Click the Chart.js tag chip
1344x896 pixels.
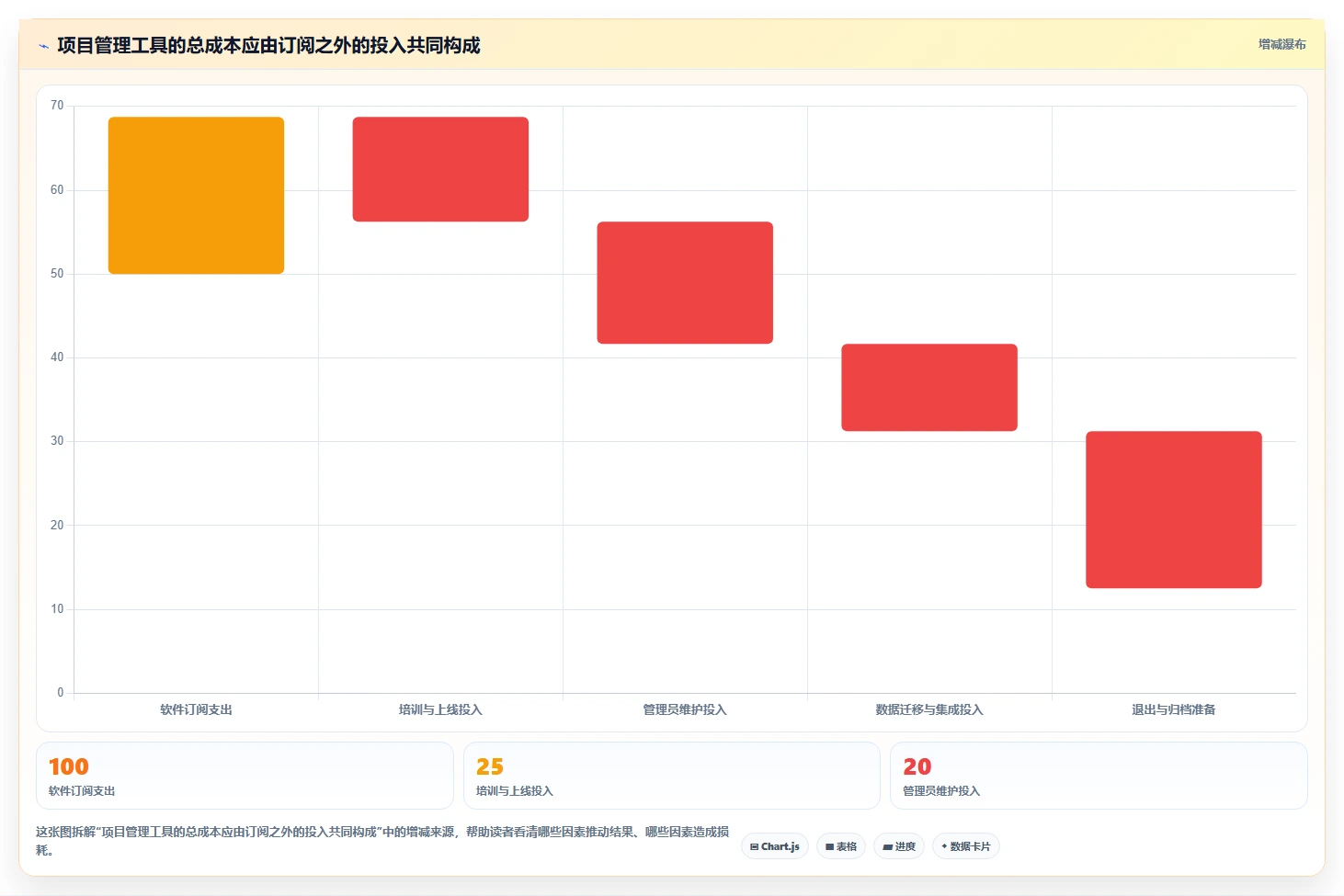[x=775, y=846]
